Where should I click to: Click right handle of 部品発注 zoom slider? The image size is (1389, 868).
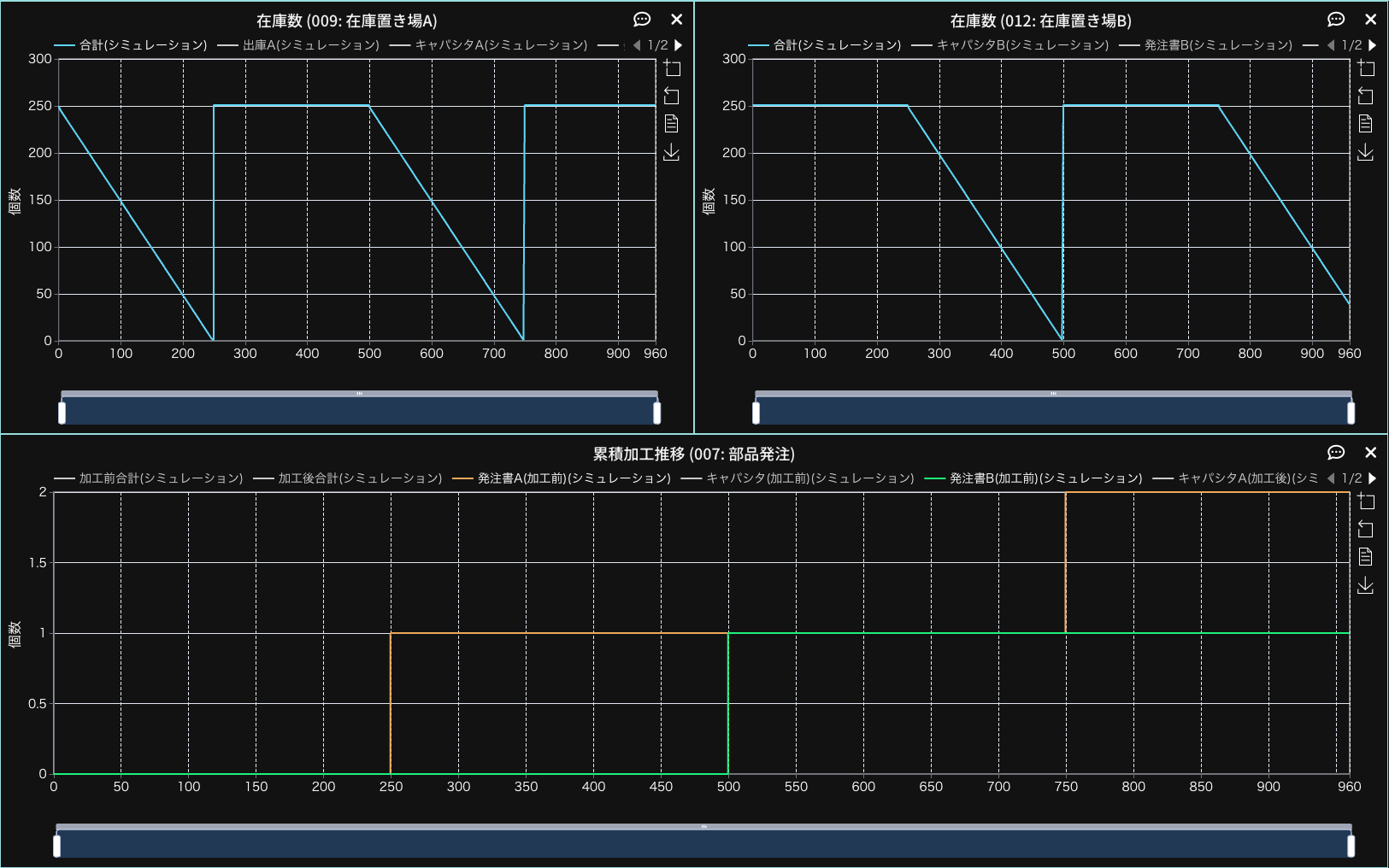pos(1351,846)
